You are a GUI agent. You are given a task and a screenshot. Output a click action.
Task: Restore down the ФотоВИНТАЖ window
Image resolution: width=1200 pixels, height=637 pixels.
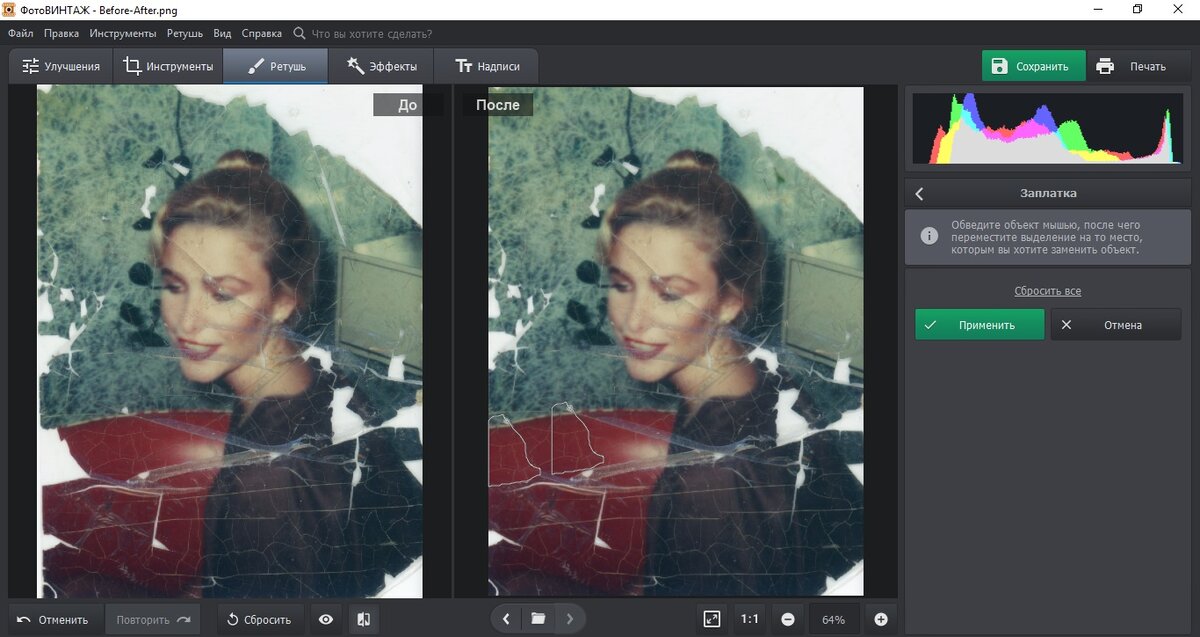[1137, 9]
